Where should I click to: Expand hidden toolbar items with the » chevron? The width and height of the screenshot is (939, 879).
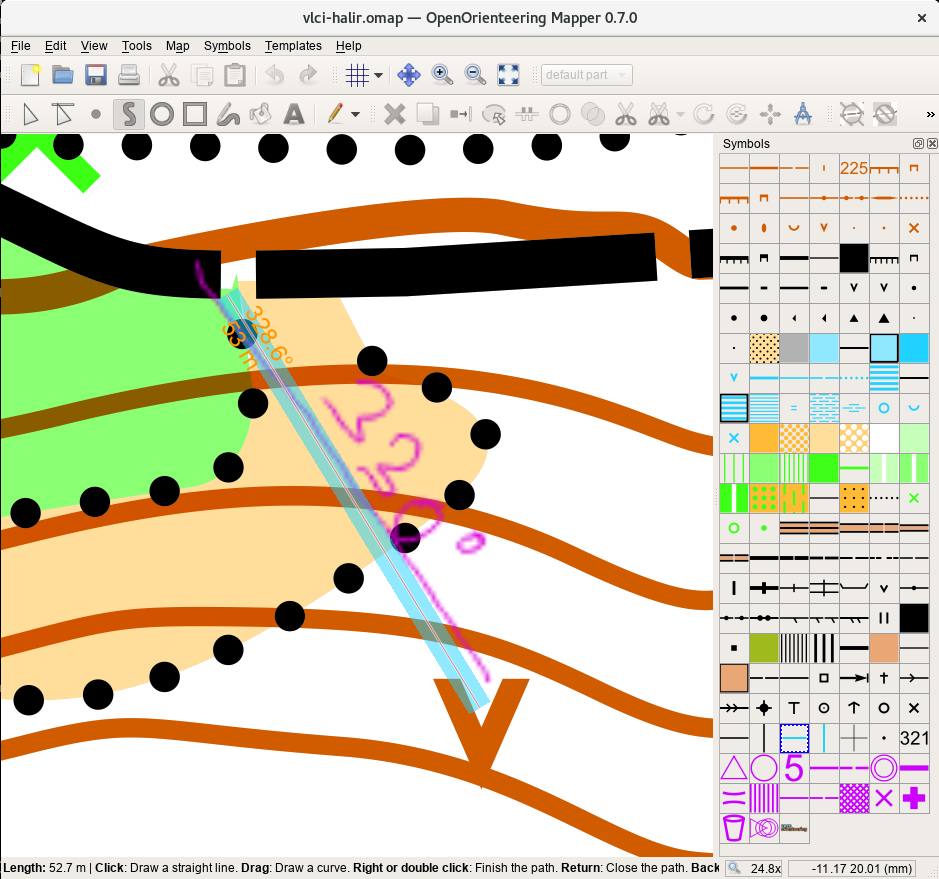[x=930, y=114]
